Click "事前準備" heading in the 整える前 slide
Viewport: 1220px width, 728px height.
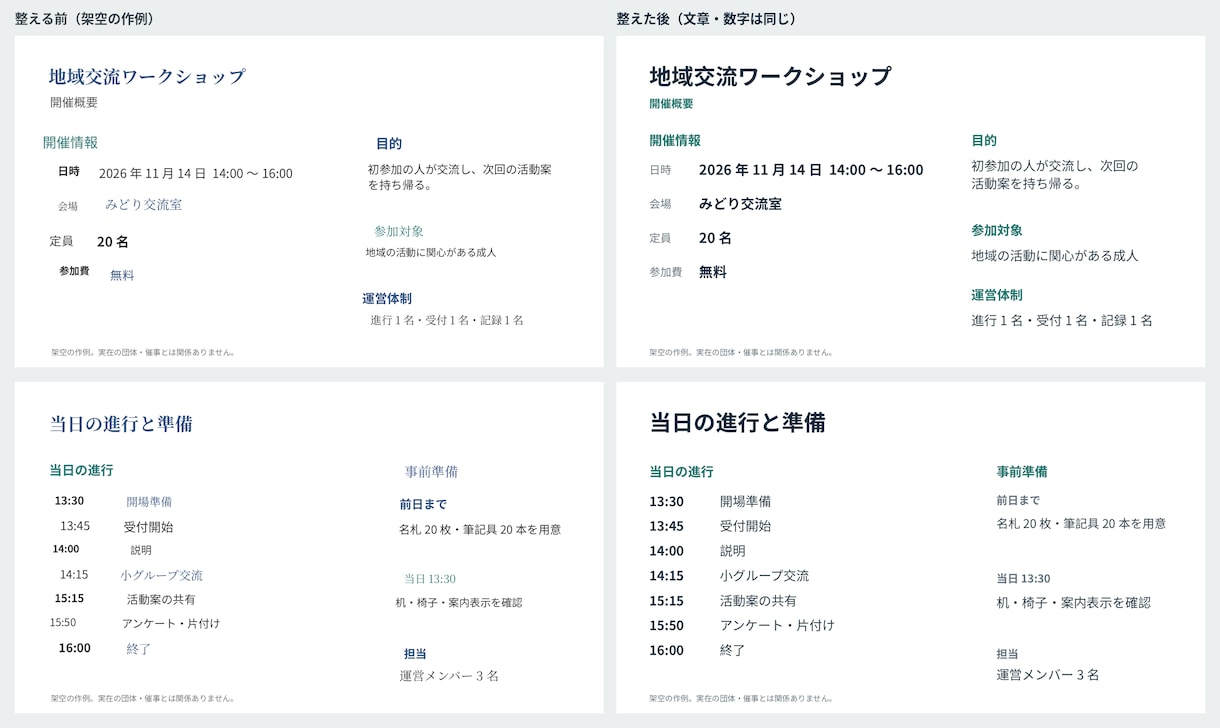tap(431, 472)
